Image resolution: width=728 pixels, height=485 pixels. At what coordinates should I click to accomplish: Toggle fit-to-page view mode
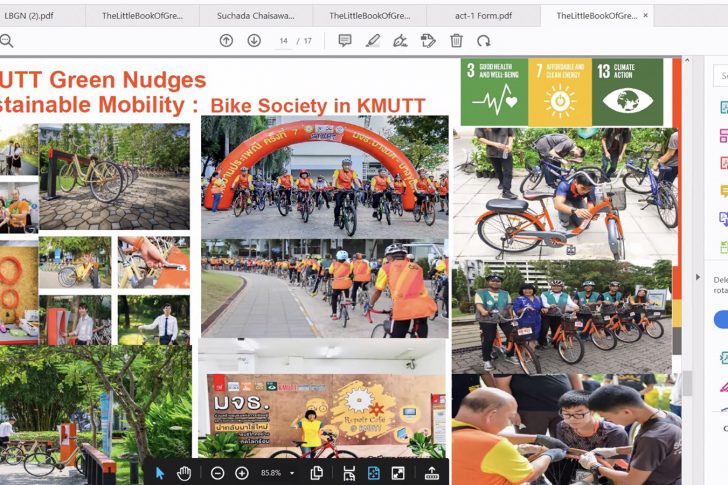coord(373,473)
